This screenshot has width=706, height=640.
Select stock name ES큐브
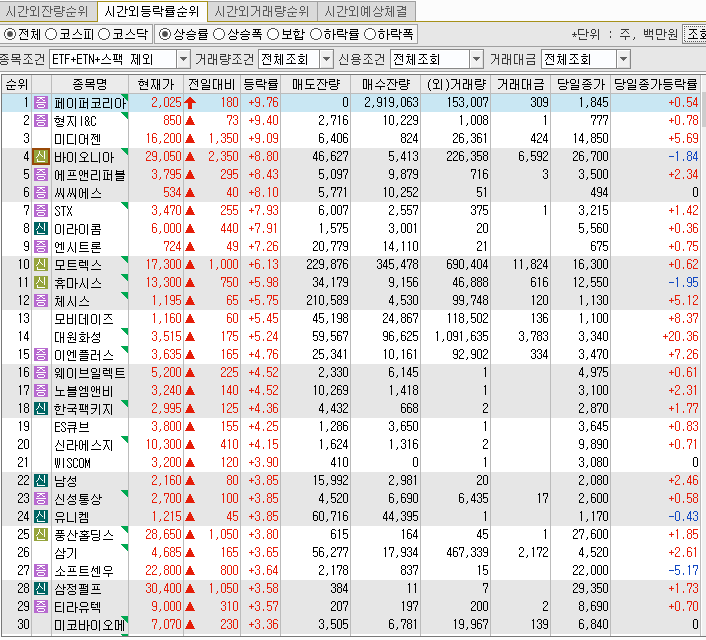coord(72,427)
